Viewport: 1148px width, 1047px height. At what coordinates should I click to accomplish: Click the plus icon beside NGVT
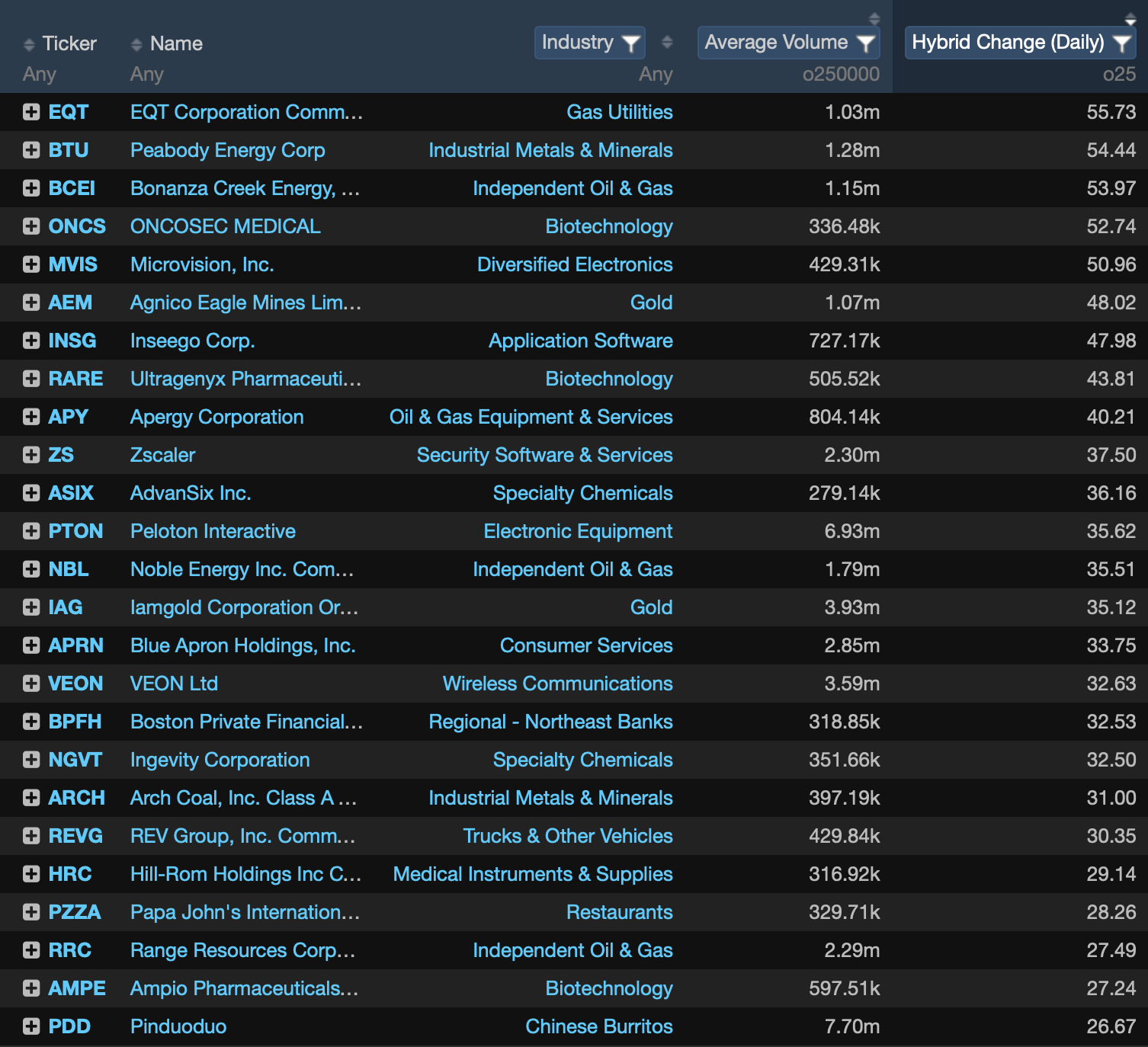click(x=31, y=760)
